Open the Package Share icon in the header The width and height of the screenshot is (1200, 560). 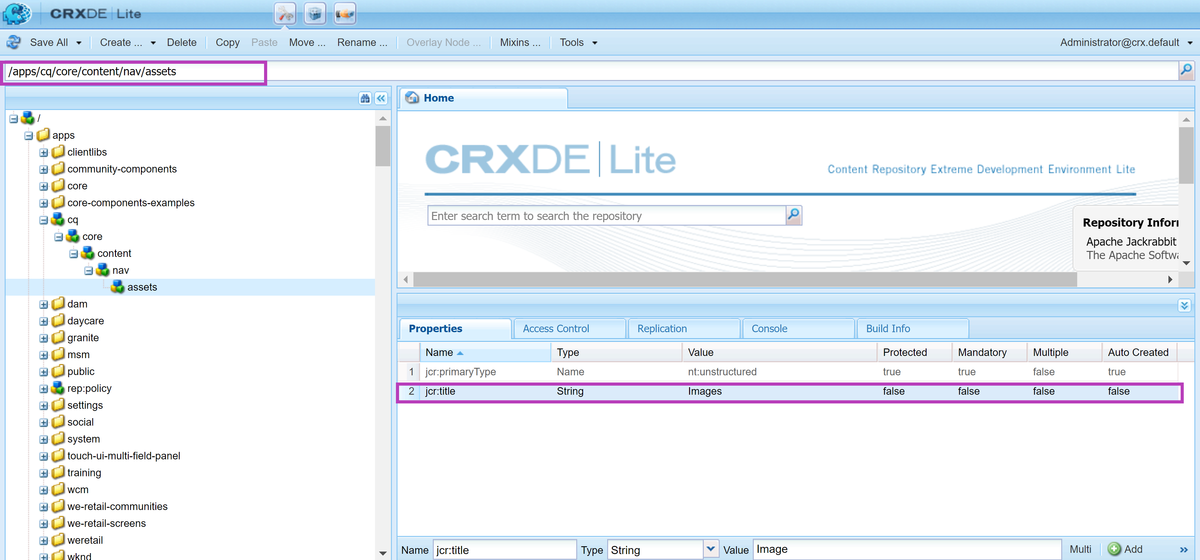pyautogui.click(x=343, y=14)
